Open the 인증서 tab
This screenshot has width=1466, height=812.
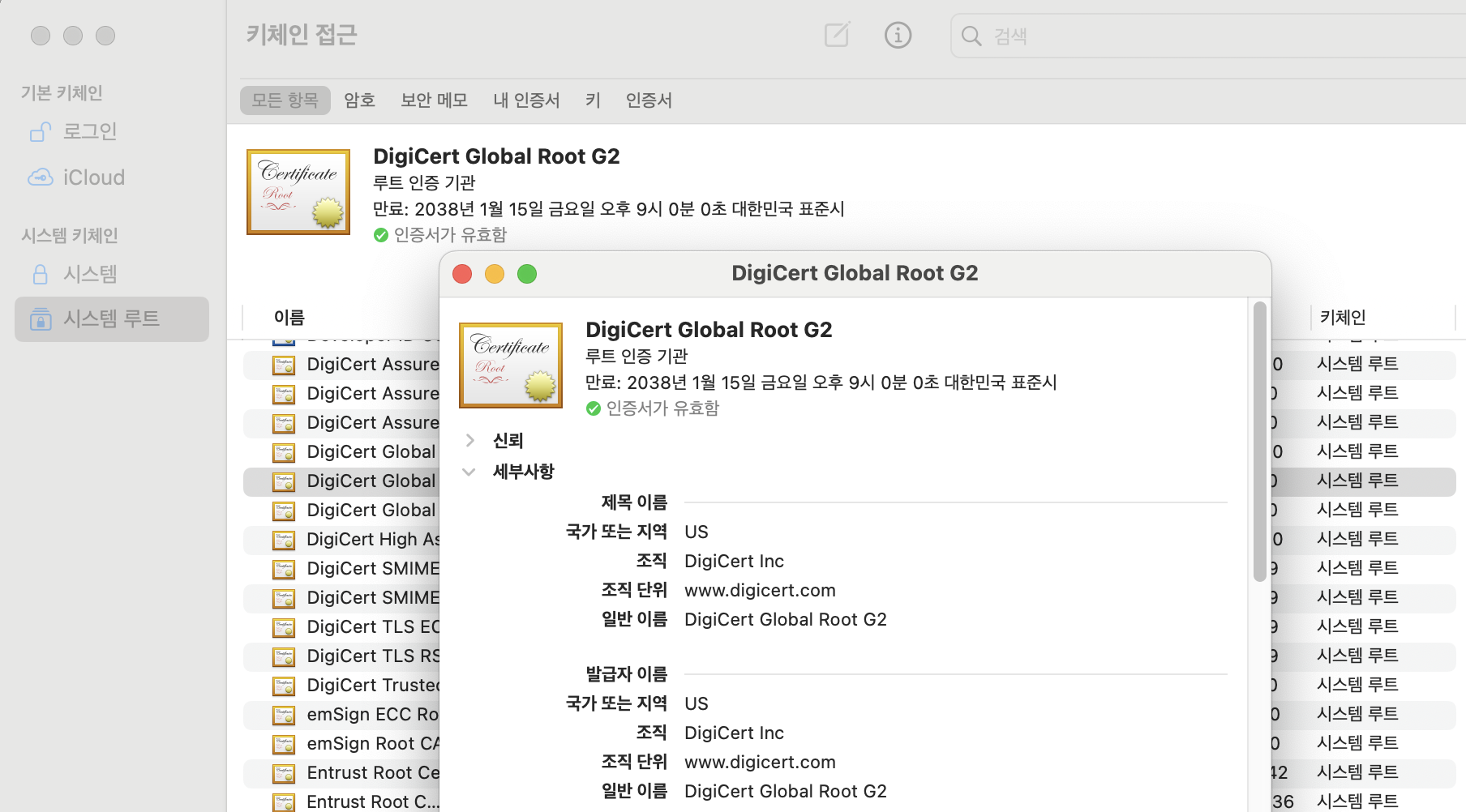pyautogui.click(x=649, y=100)
